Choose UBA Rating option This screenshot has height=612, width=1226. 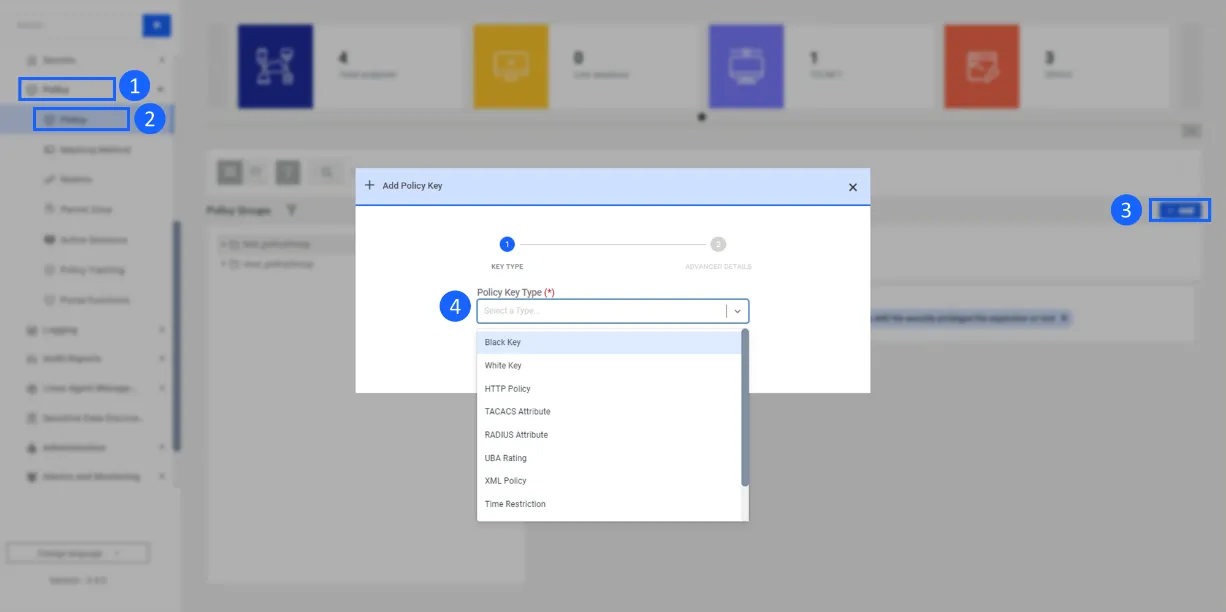coord(608,458)
